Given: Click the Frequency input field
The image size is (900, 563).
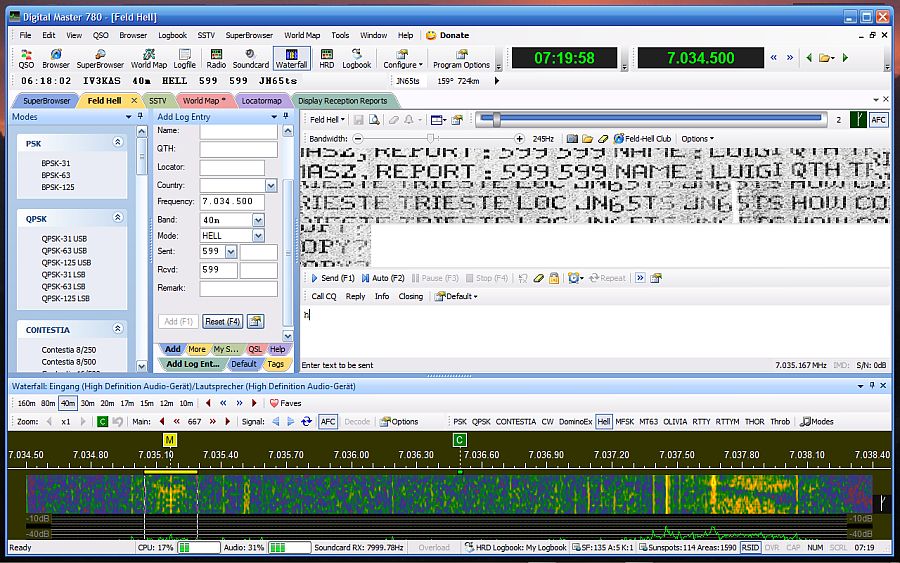Looking at the screenshot, I should 232,202.
